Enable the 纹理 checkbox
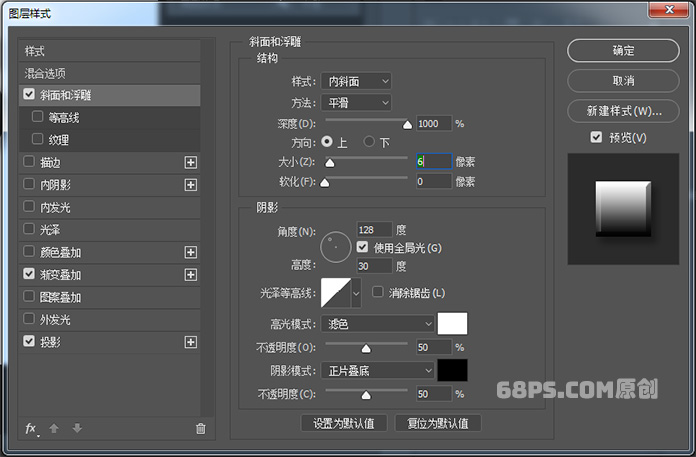696x457 pixels. pos(37,139)
